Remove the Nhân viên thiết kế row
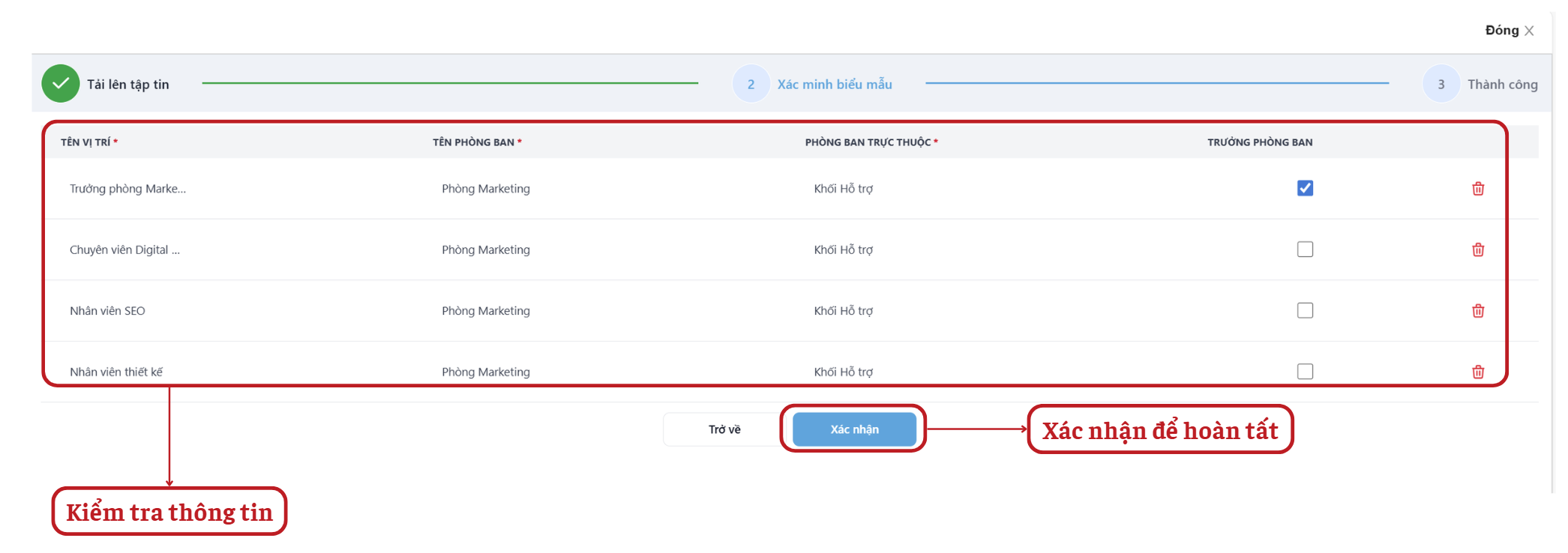Viewport: 1568px width, 553px height. coord(1477,372)
